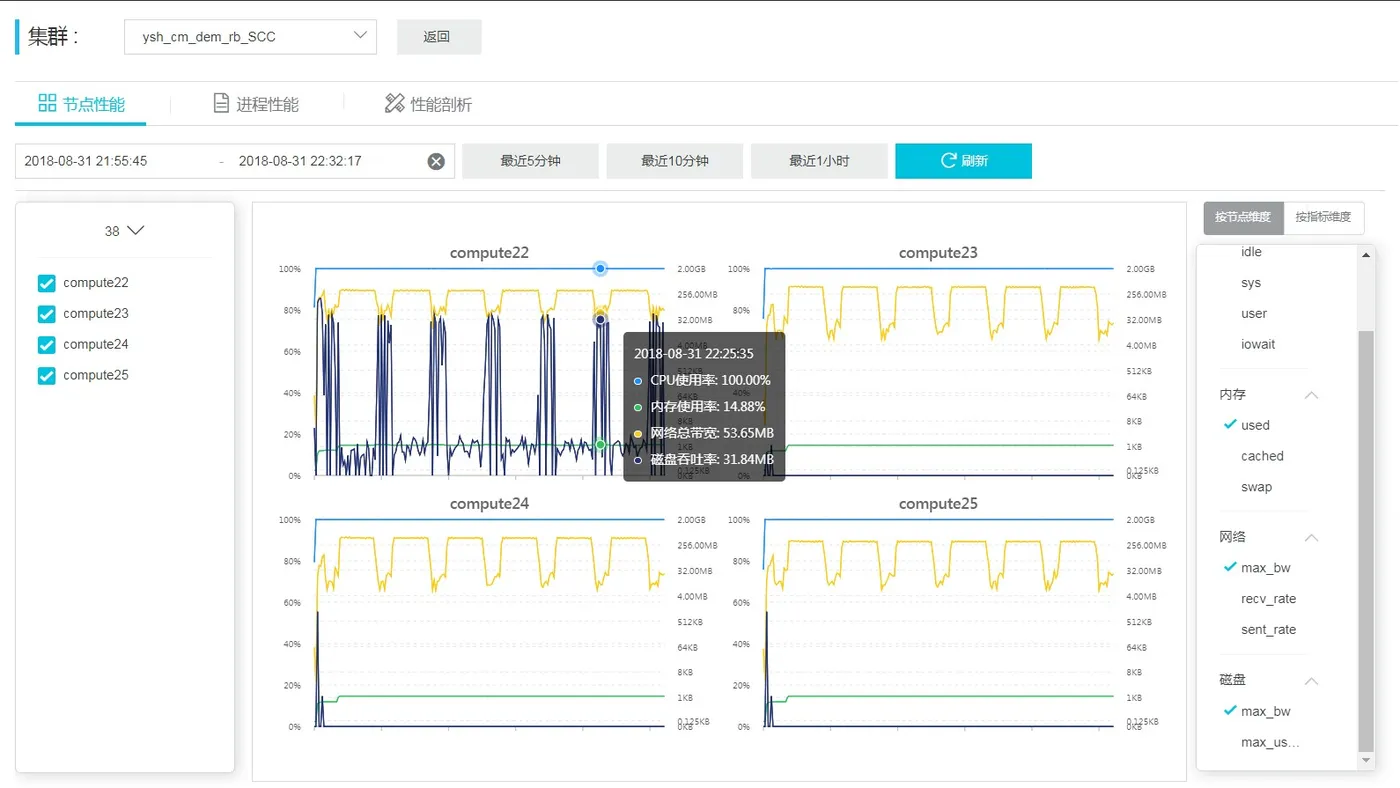
Task: Open the cluster selector ysh_cm_dem_rb_SCC dropdown
Action: [250, 37]
